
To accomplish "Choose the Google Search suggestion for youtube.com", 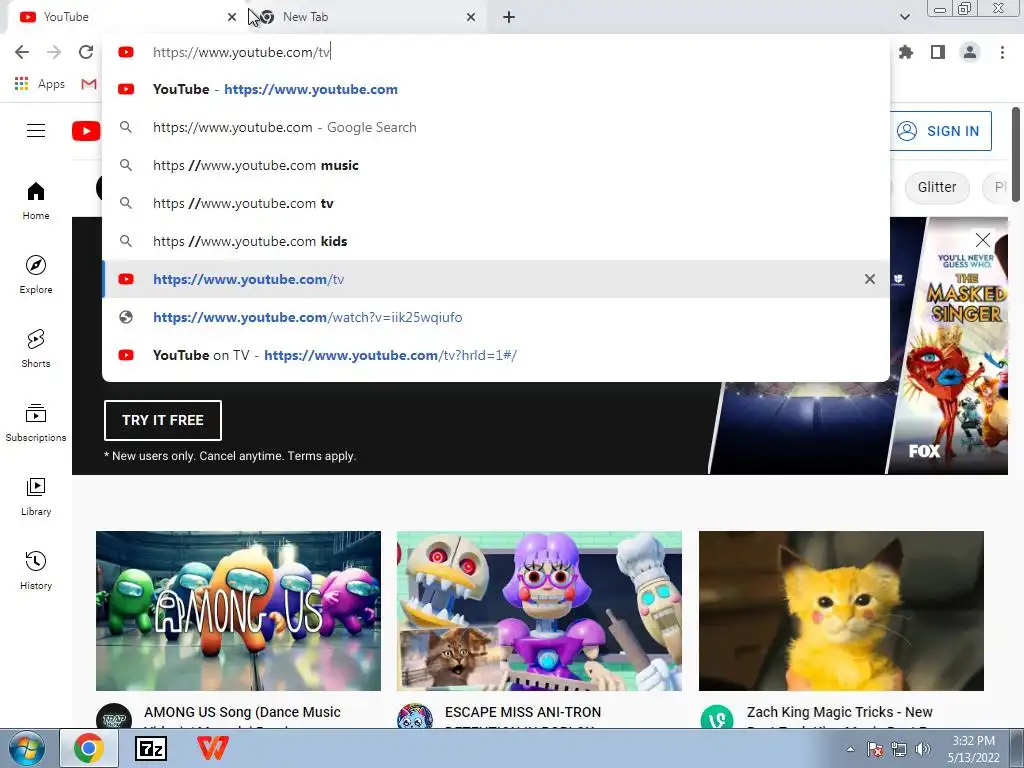I will (x=496, y=127).
